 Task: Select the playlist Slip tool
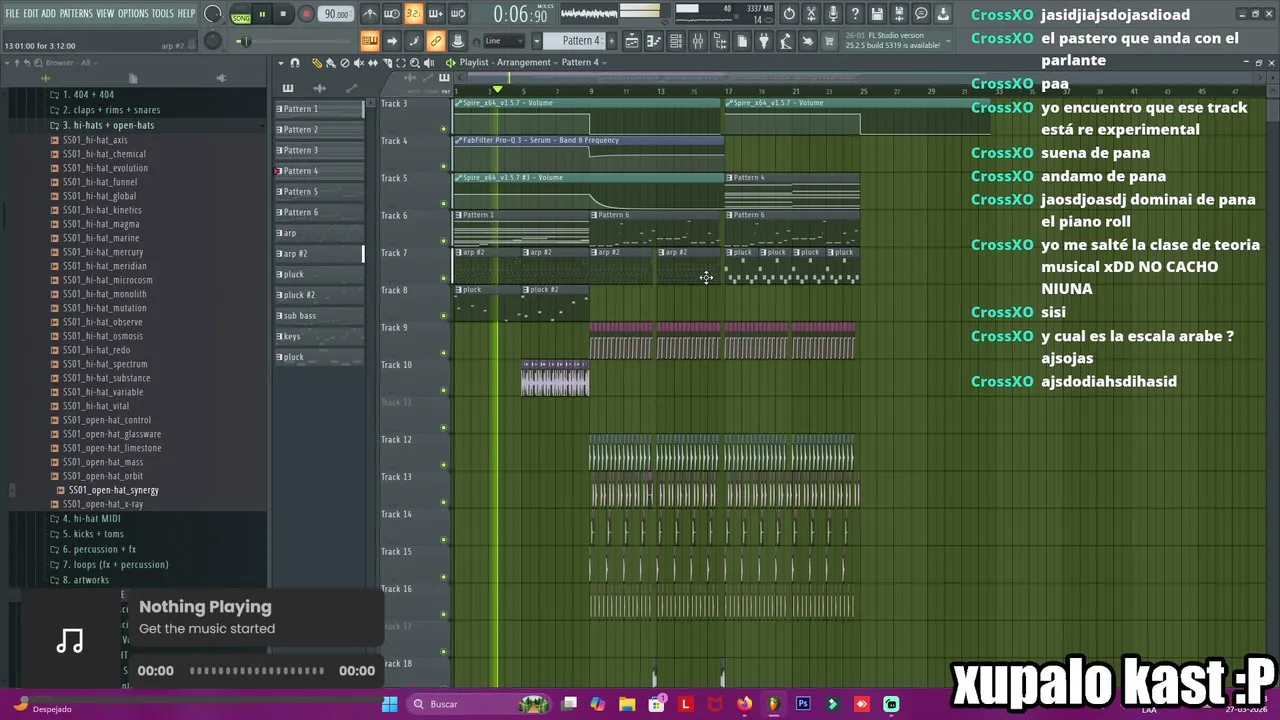click(x=373, y=62)
